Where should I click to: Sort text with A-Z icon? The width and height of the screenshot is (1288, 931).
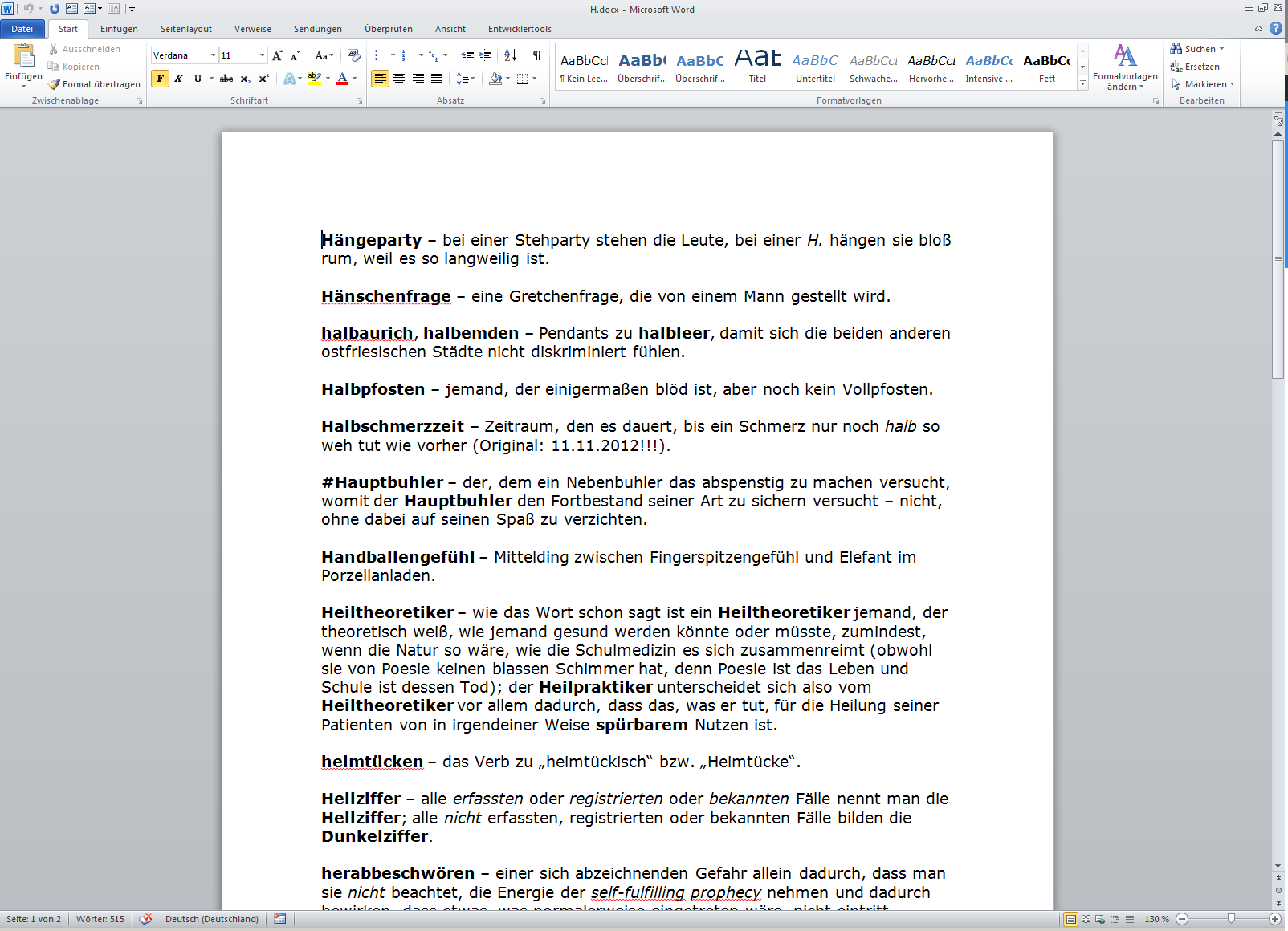[511, 55]
